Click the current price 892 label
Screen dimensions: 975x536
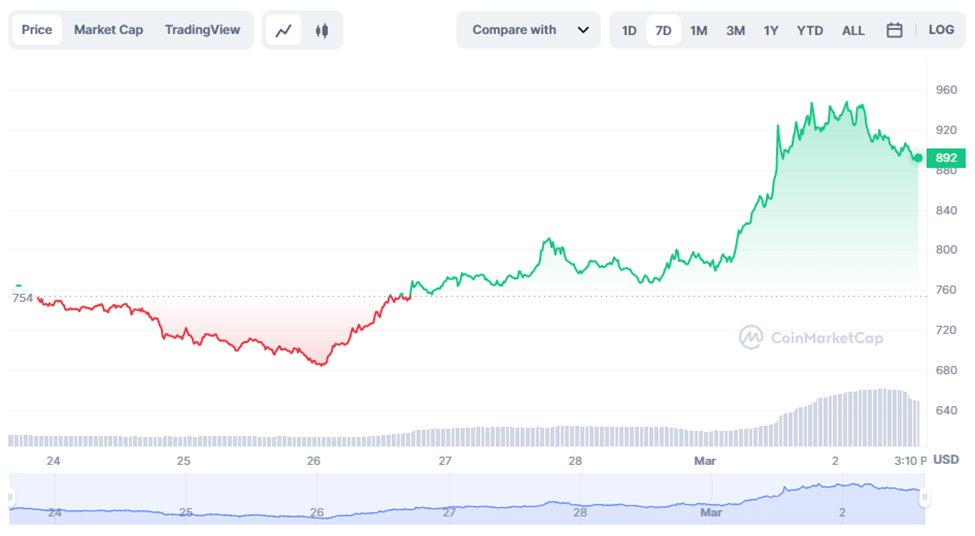(945, 158)
